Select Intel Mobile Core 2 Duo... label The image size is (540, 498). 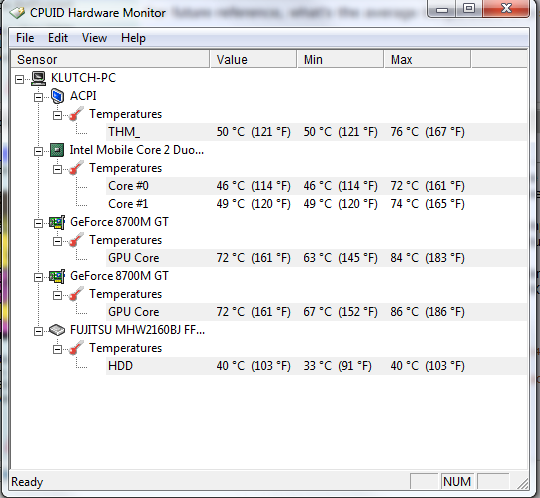coord(137,150)
